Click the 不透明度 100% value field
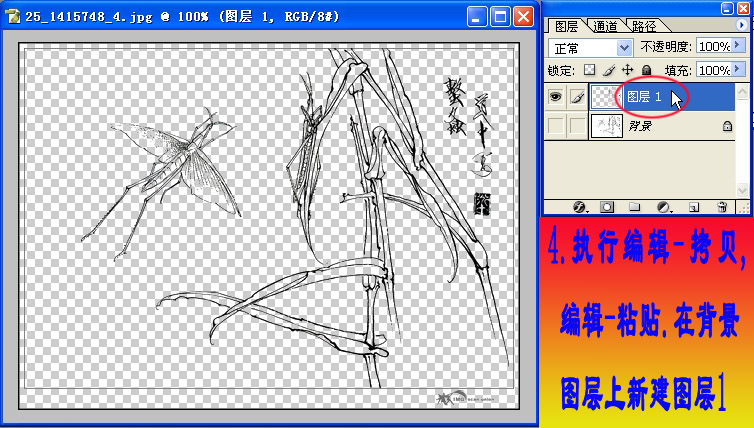 coord(714,46)
